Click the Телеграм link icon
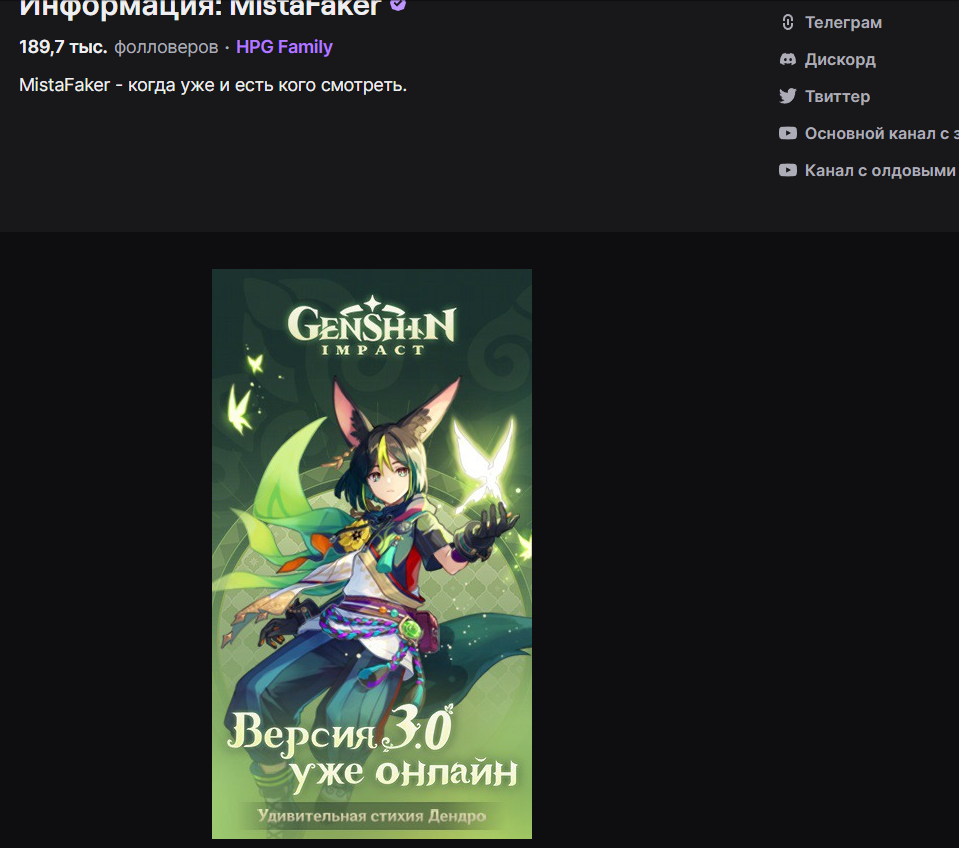Viewport: 959px width, 848px height. tap(788, 23)
